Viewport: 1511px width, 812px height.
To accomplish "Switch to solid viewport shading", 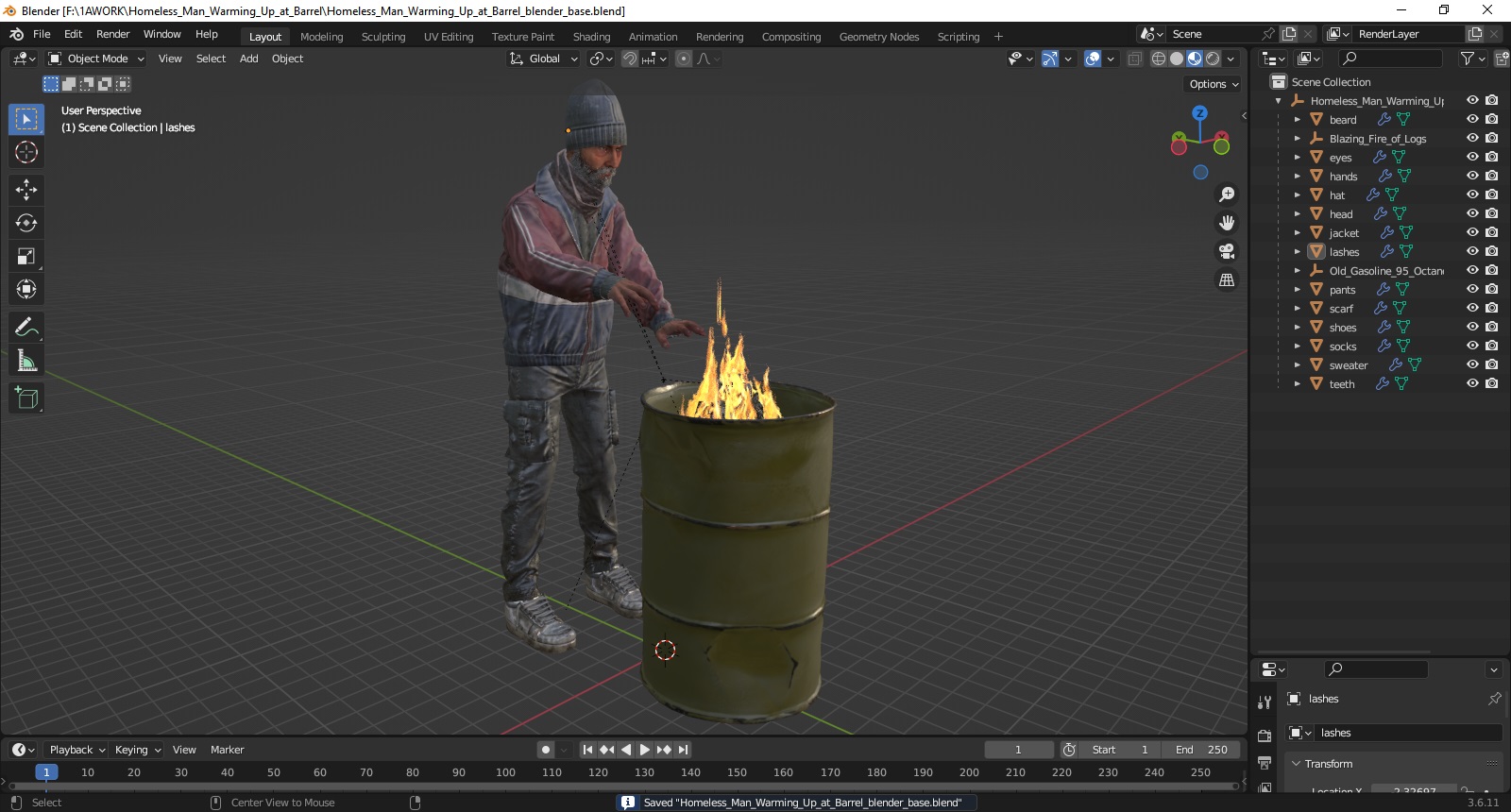I will tap(1177, 59).
